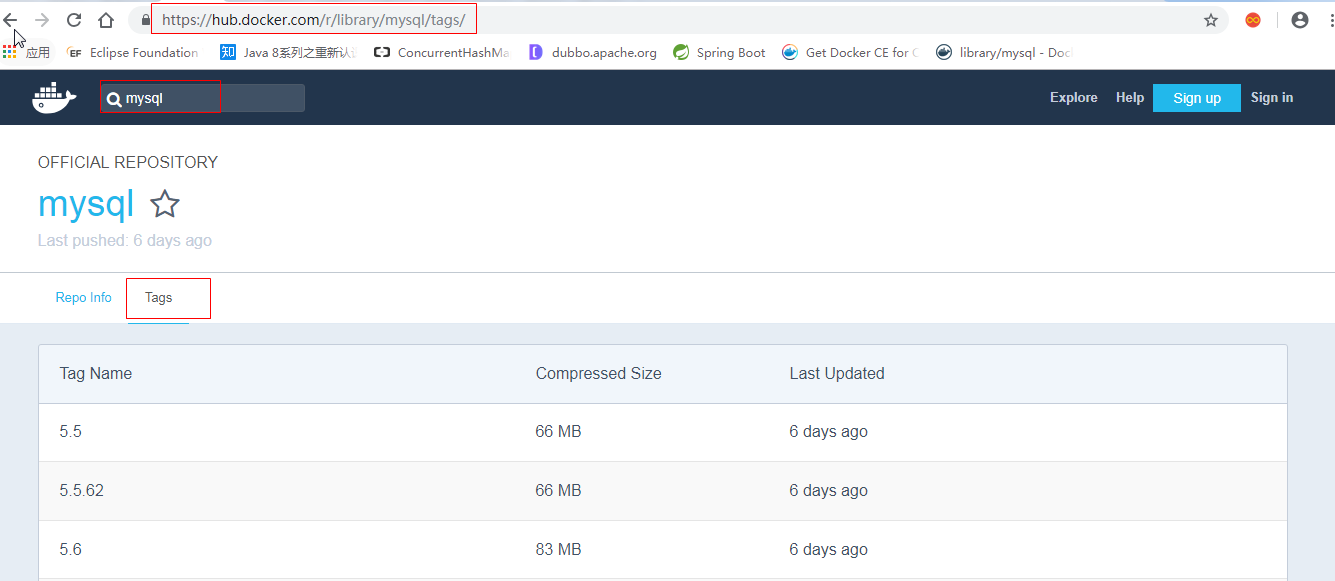
Task: Open the ConcurrentHashMap bookmark
Action: click(x=441, y=53)
